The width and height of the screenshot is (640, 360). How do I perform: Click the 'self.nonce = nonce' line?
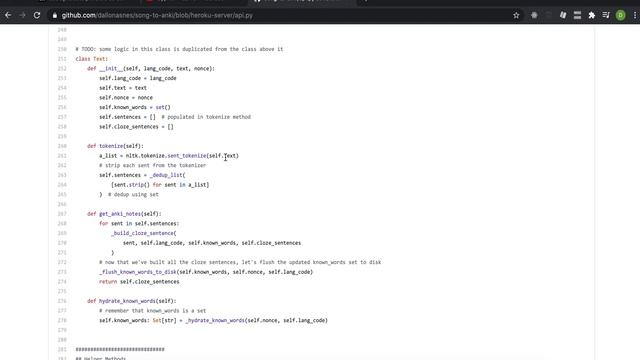[126, 98]
